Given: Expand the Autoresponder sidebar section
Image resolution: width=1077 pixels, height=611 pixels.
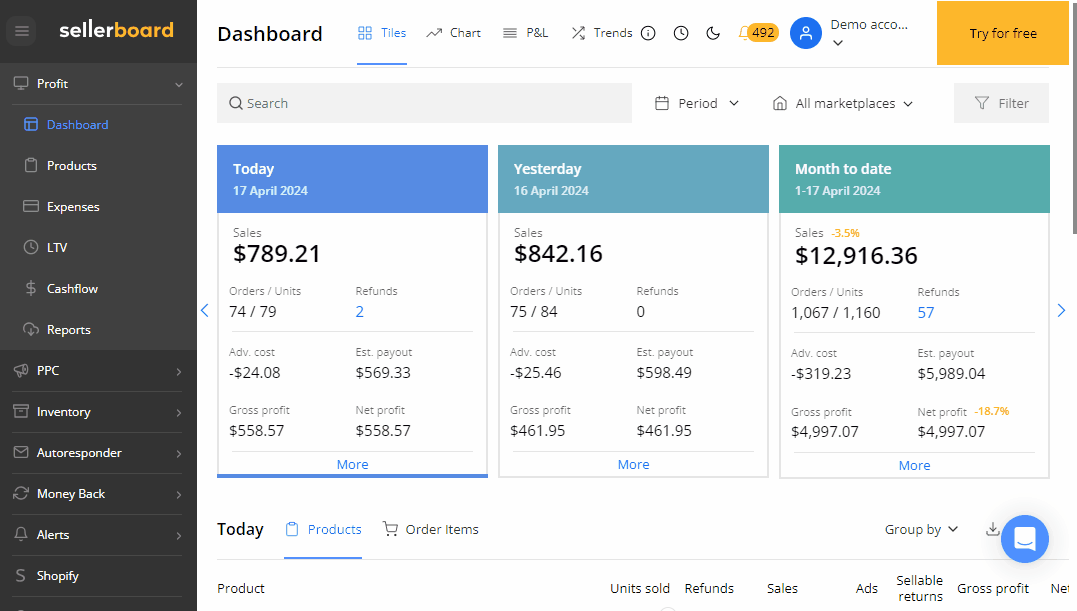Looking at the screenshot, I should [98, 453].
